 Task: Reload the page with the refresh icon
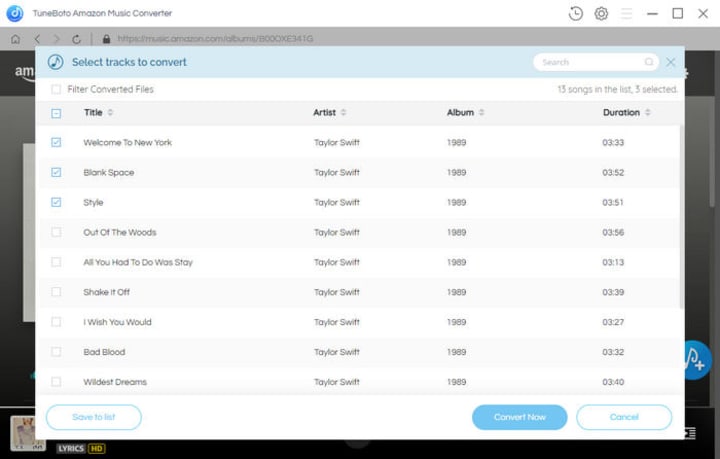coord(76,39)
